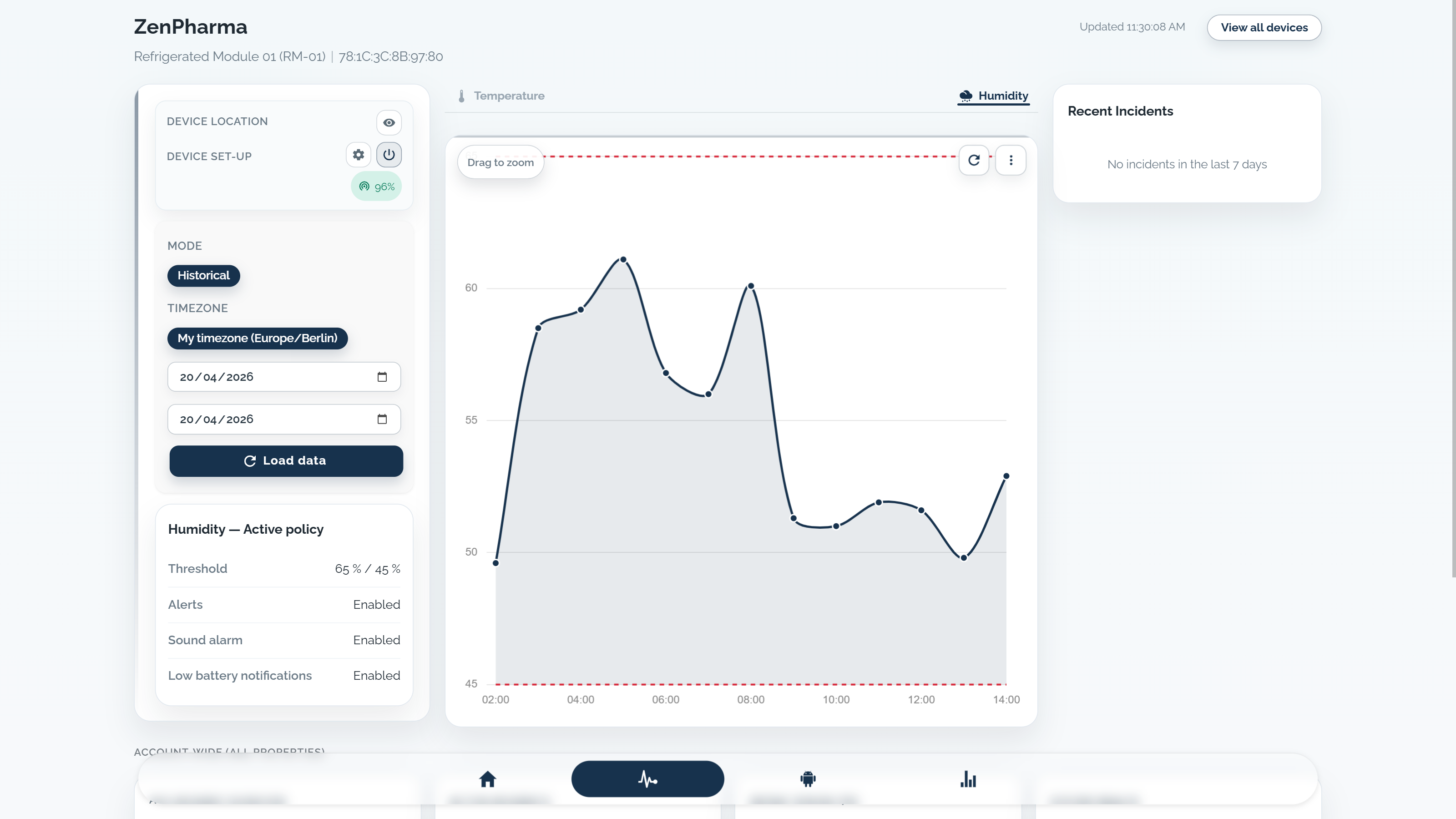Refresh the humidity chart

pos(974,160)
